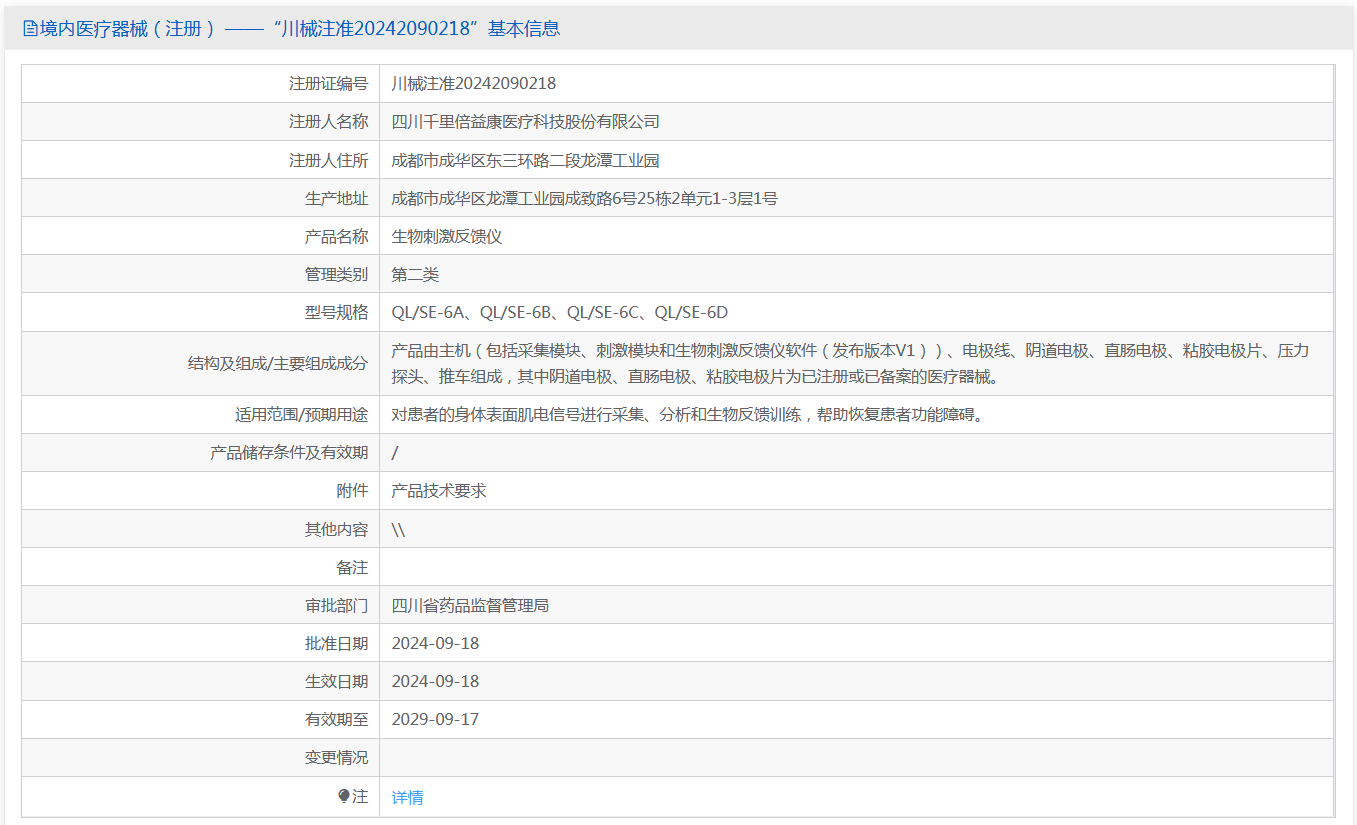Select the backslashes value in 其他内容 row
Screen dimensions: 1357x825
point(398,529)
